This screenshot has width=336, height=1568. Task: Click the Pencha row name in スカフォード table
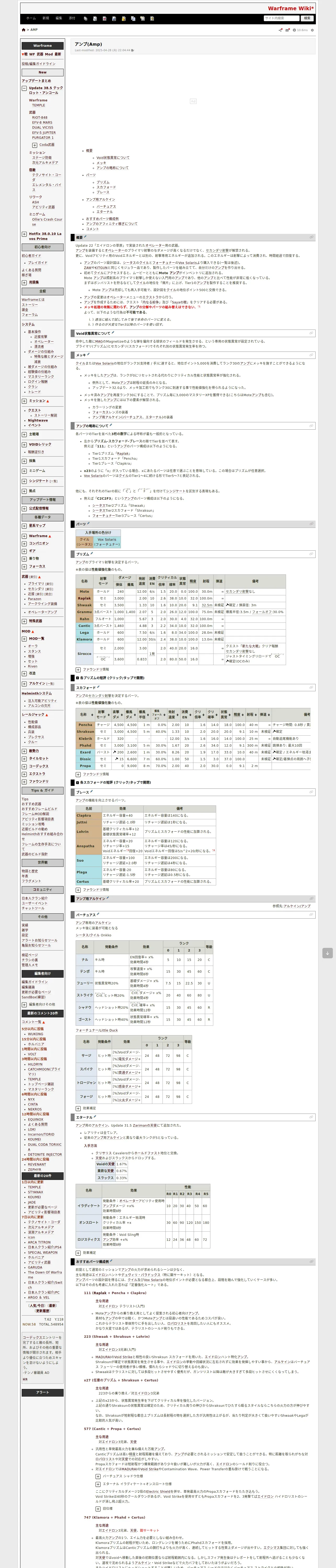[85, 725]
